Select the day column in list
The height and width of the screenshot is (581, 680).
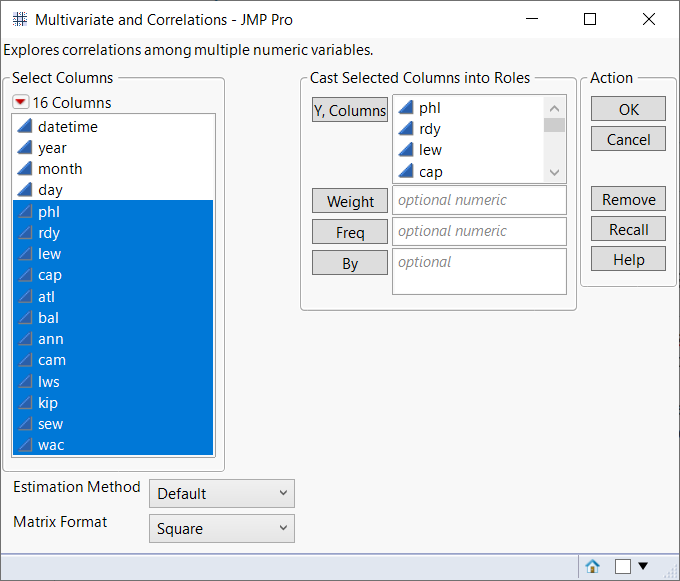coord(50,190)
